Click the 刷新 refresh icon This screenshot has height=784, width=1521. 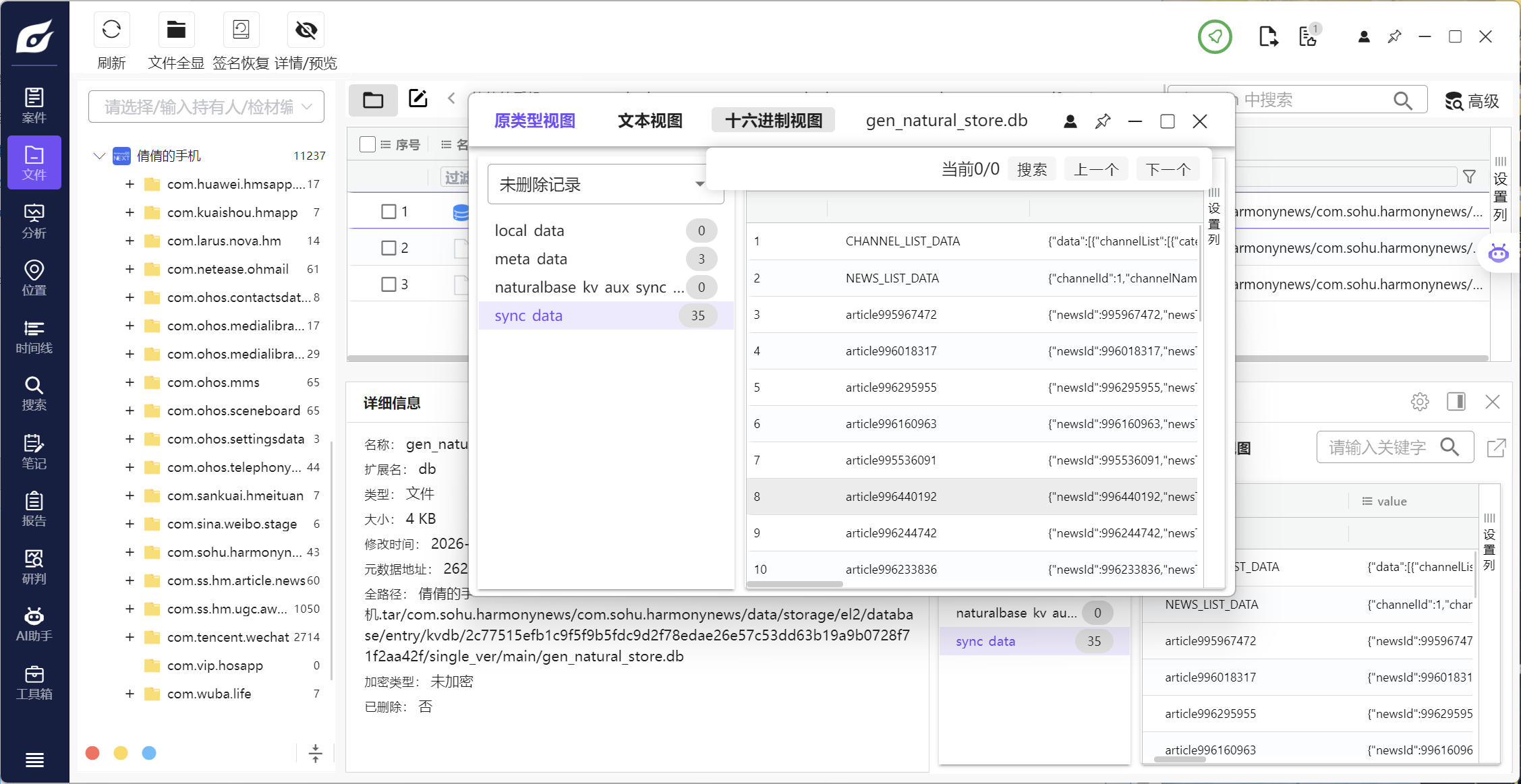(111, 30)
